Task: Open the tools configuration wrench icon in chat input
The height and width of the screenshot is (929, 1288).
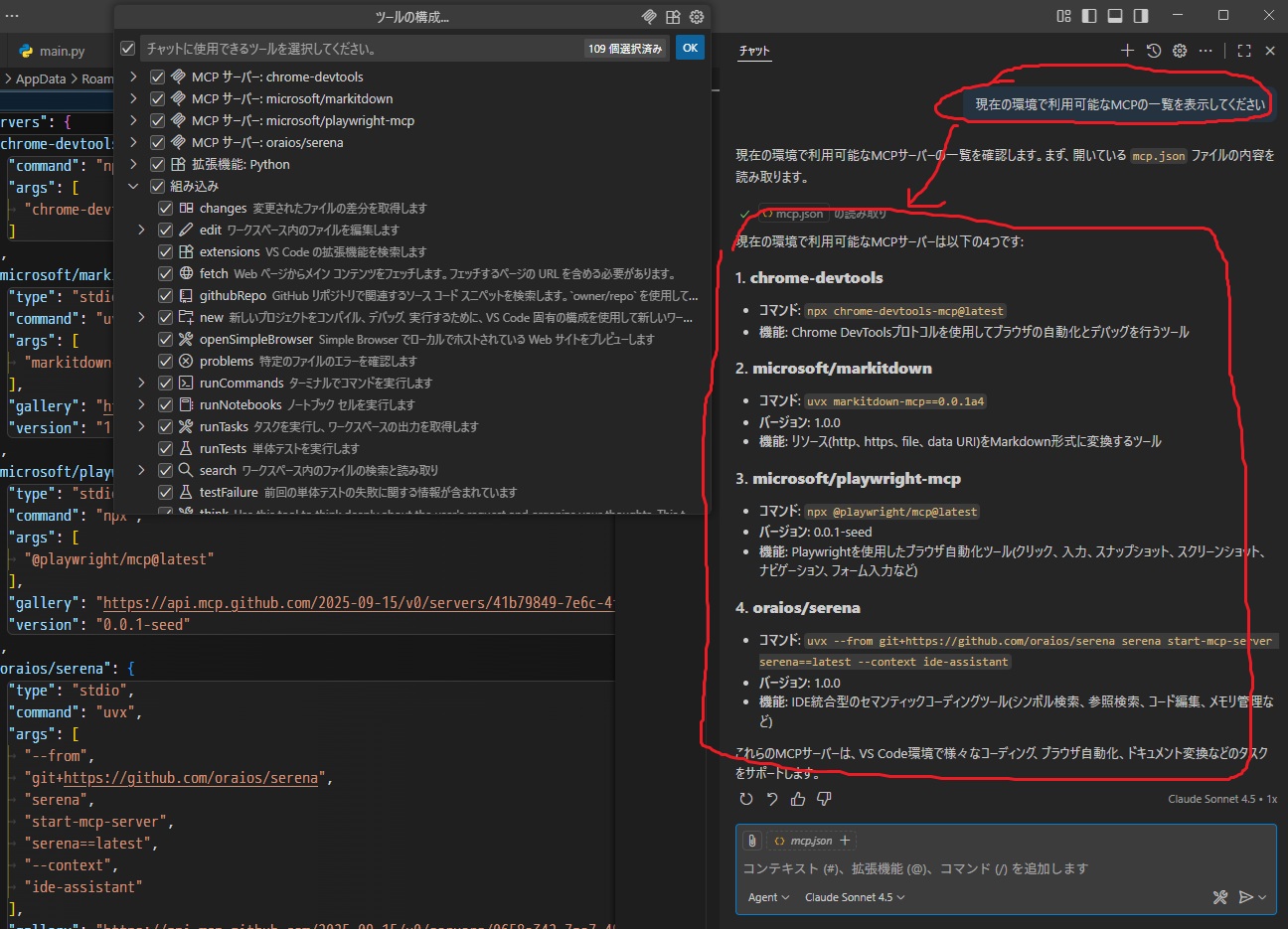Action: click(1221, 896)
